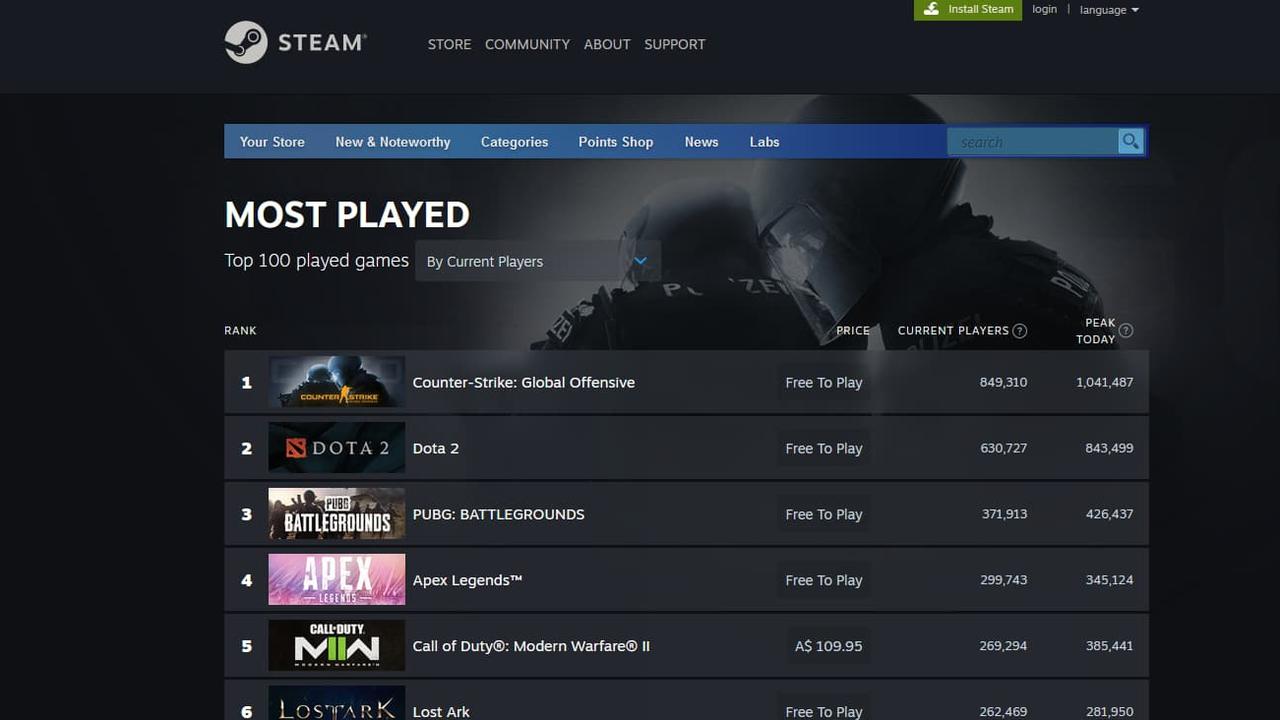1280x720 pixels.
Task: Click Free To Play for Dota 2
Action: point(824,448)
